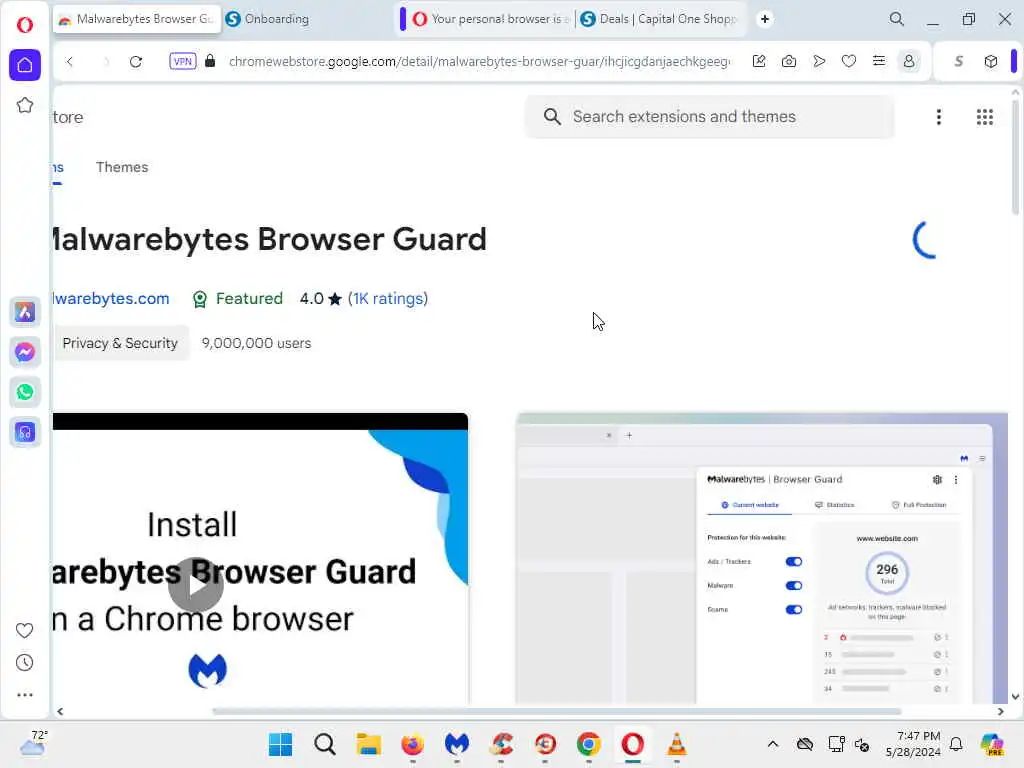Open a new tab with plus button
This screenshot has width=1024, height=768.
click(765, 19)
